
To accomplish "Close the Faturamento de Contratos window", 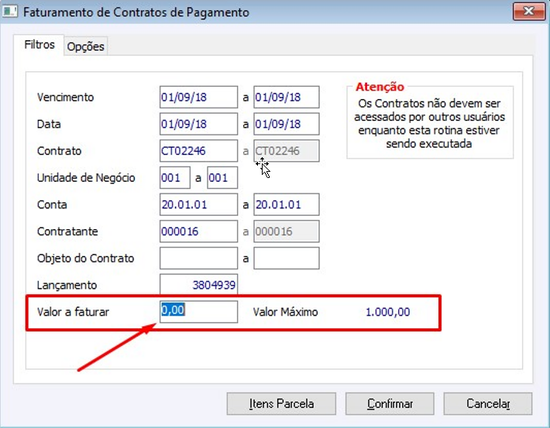I will (529, 11).
